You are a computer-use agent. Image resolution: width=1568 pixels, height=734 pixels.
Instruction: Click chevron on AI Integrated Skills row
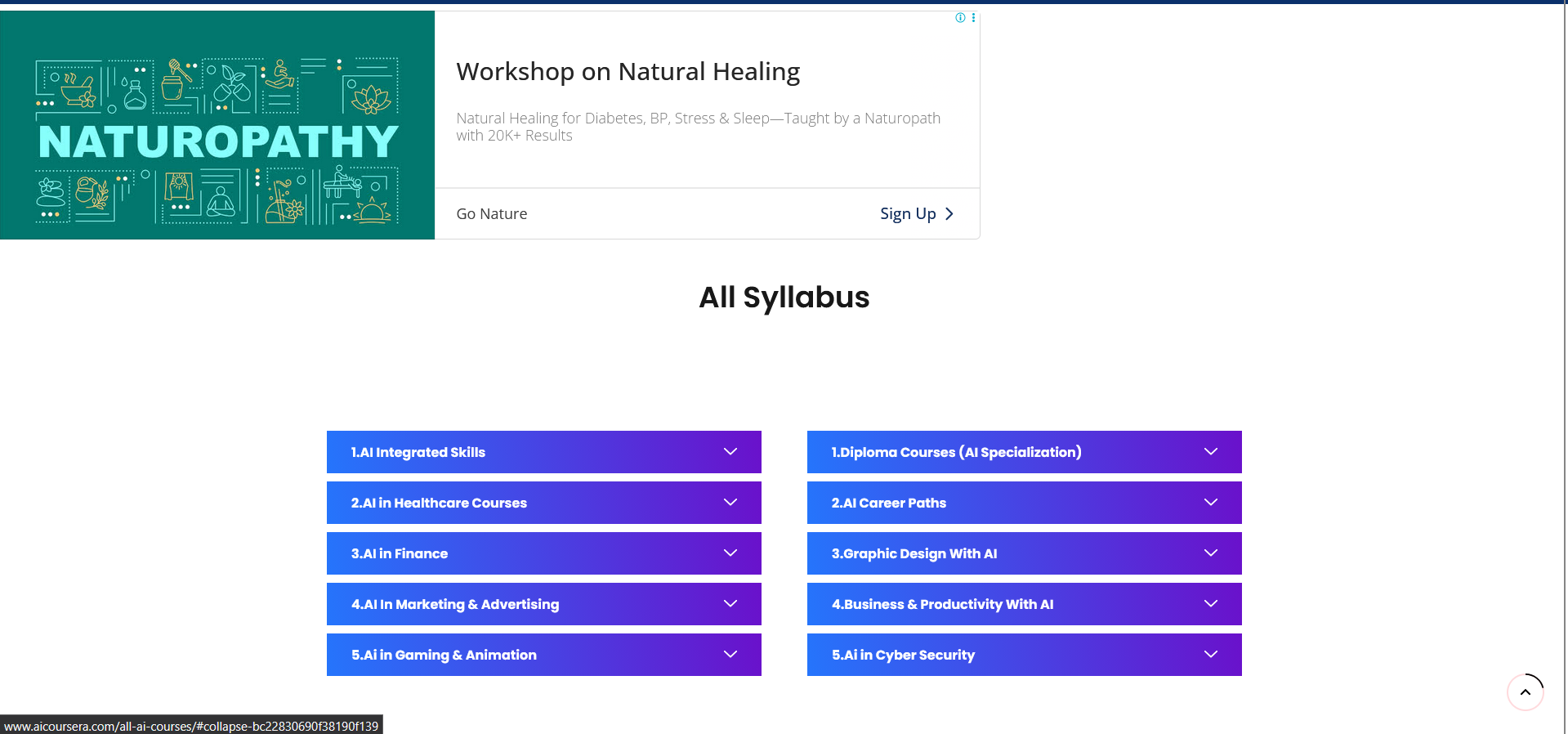point(730,452)
